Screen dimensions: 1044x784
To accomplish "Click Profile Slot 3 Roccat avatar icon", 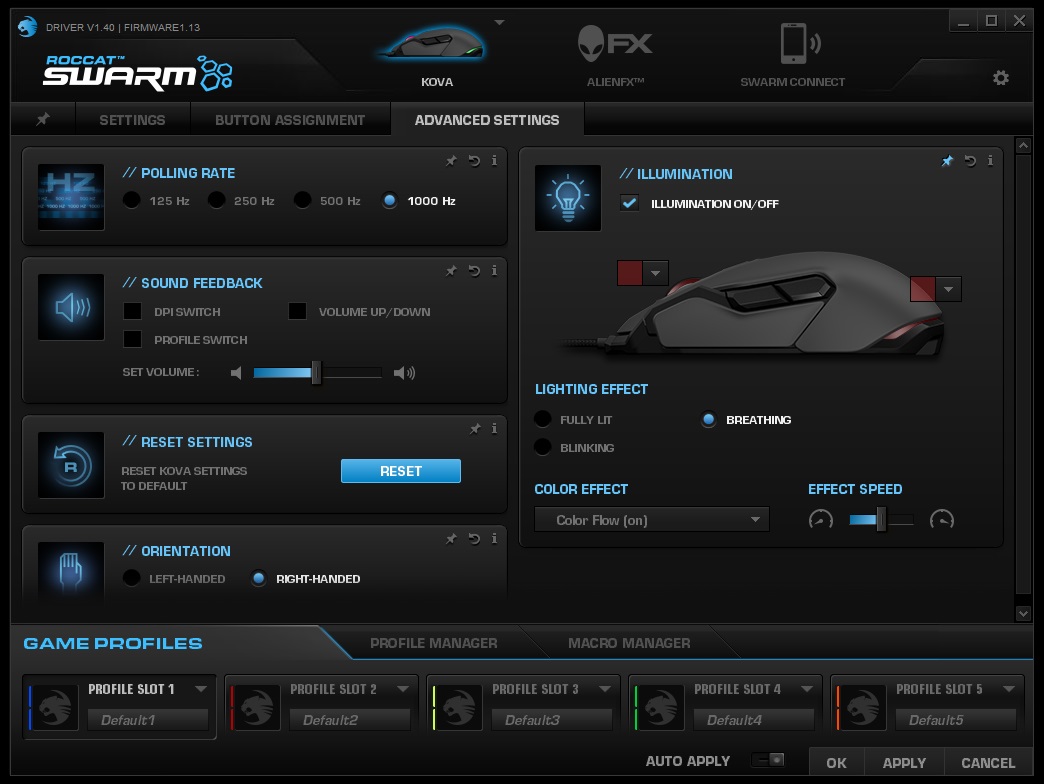I will [459, 707].
